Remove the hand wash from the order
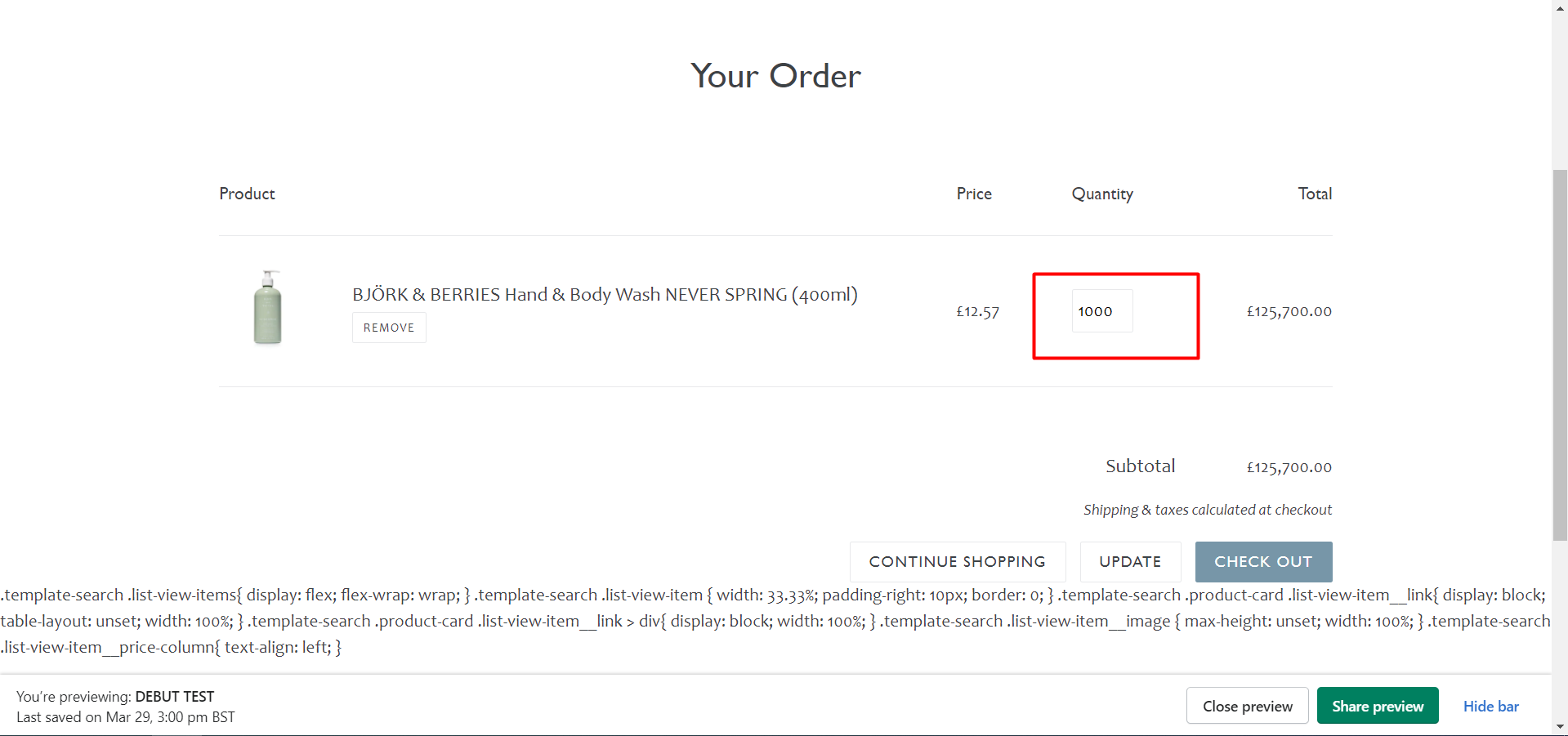Image resolution: width=1568 pixels, height=736 pixels. tap(389, 328)
